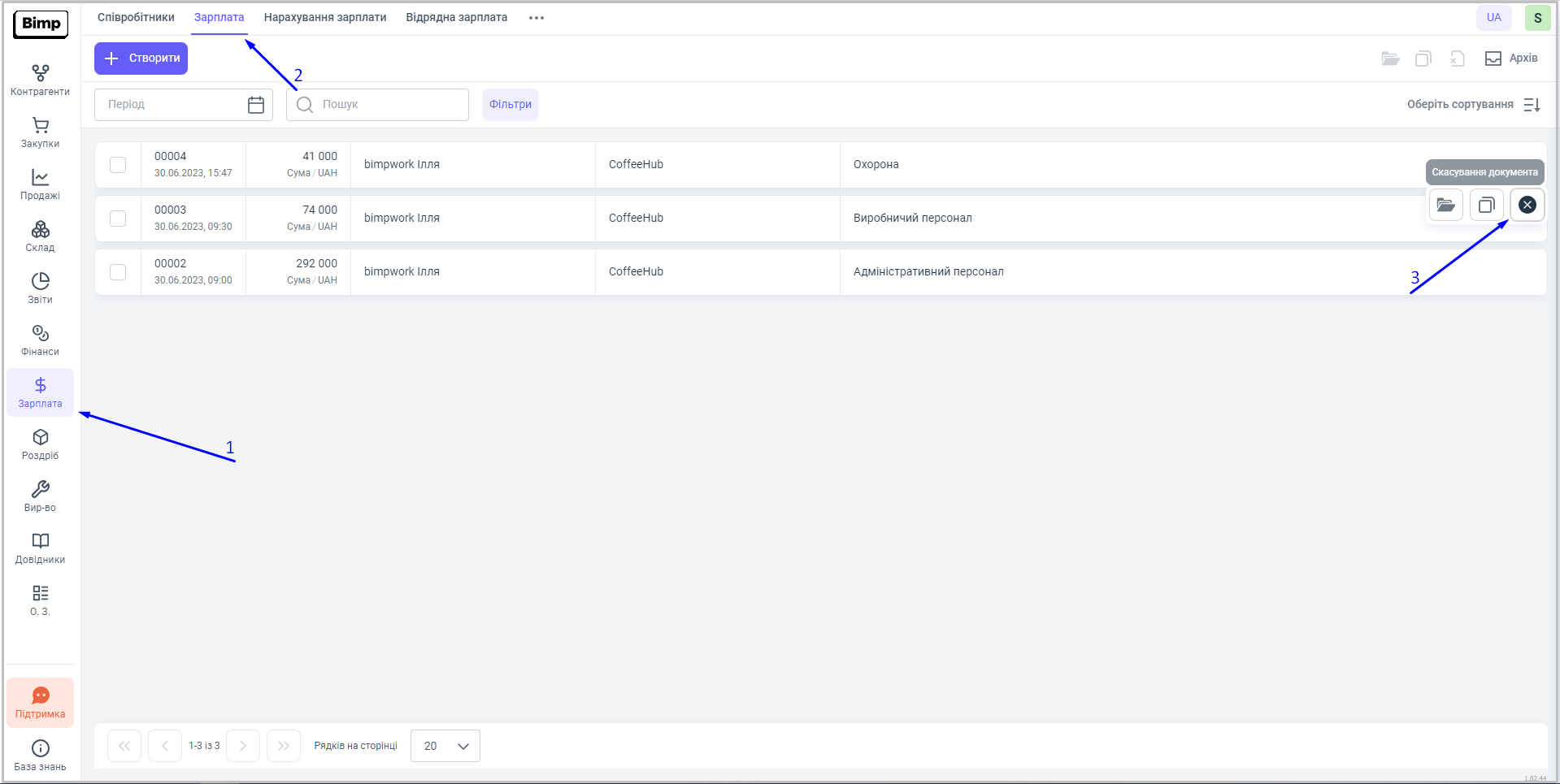Open the Контрагенти sidebar section
This screenshot has height=784, width=1560.
click(40, 80)
